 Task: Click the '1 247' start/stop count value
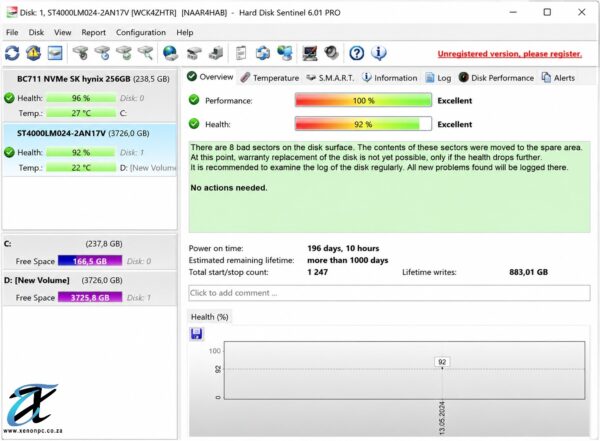[317, 272]
